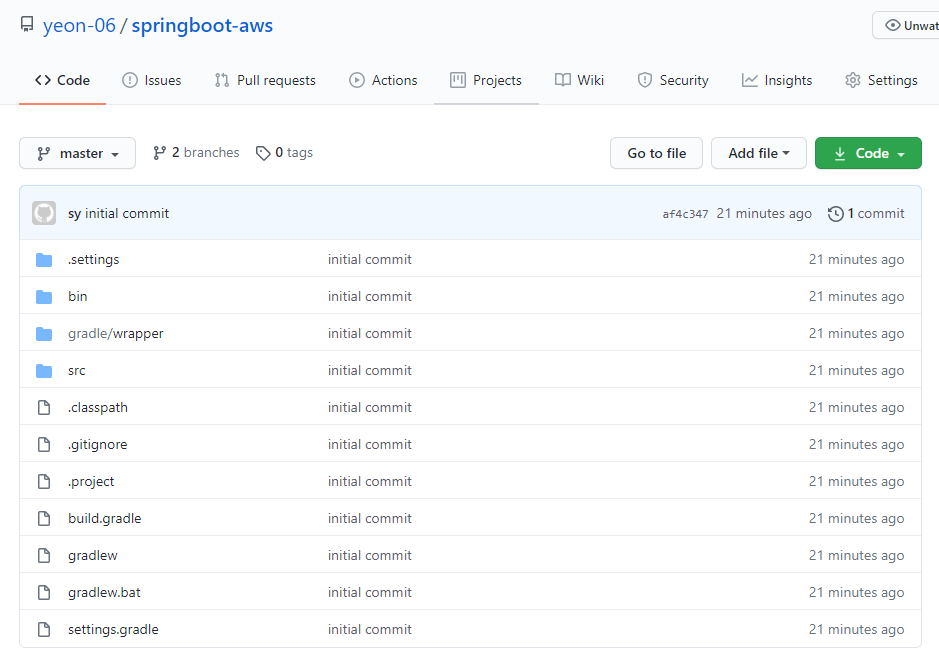Click the build.gradle file icon
Screen dimensions: 939x653
point(44,518)
